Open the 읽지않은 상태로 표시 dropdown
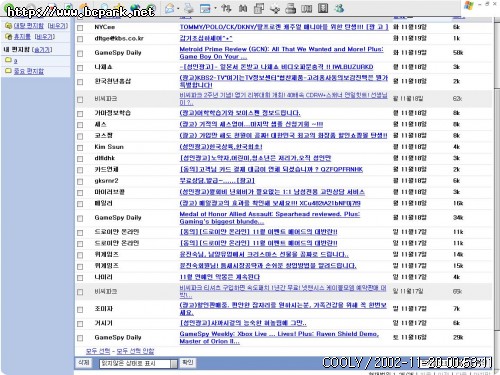 (138, 364)
